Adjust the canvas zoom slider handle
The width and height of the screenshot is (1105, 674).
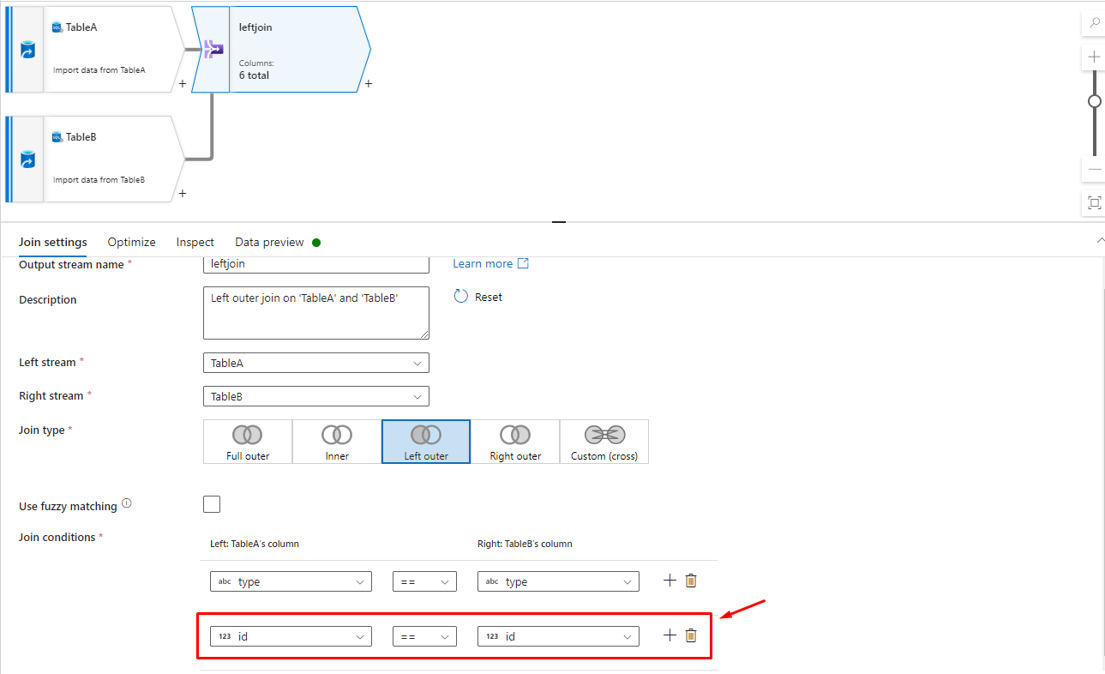(1094, 102)
